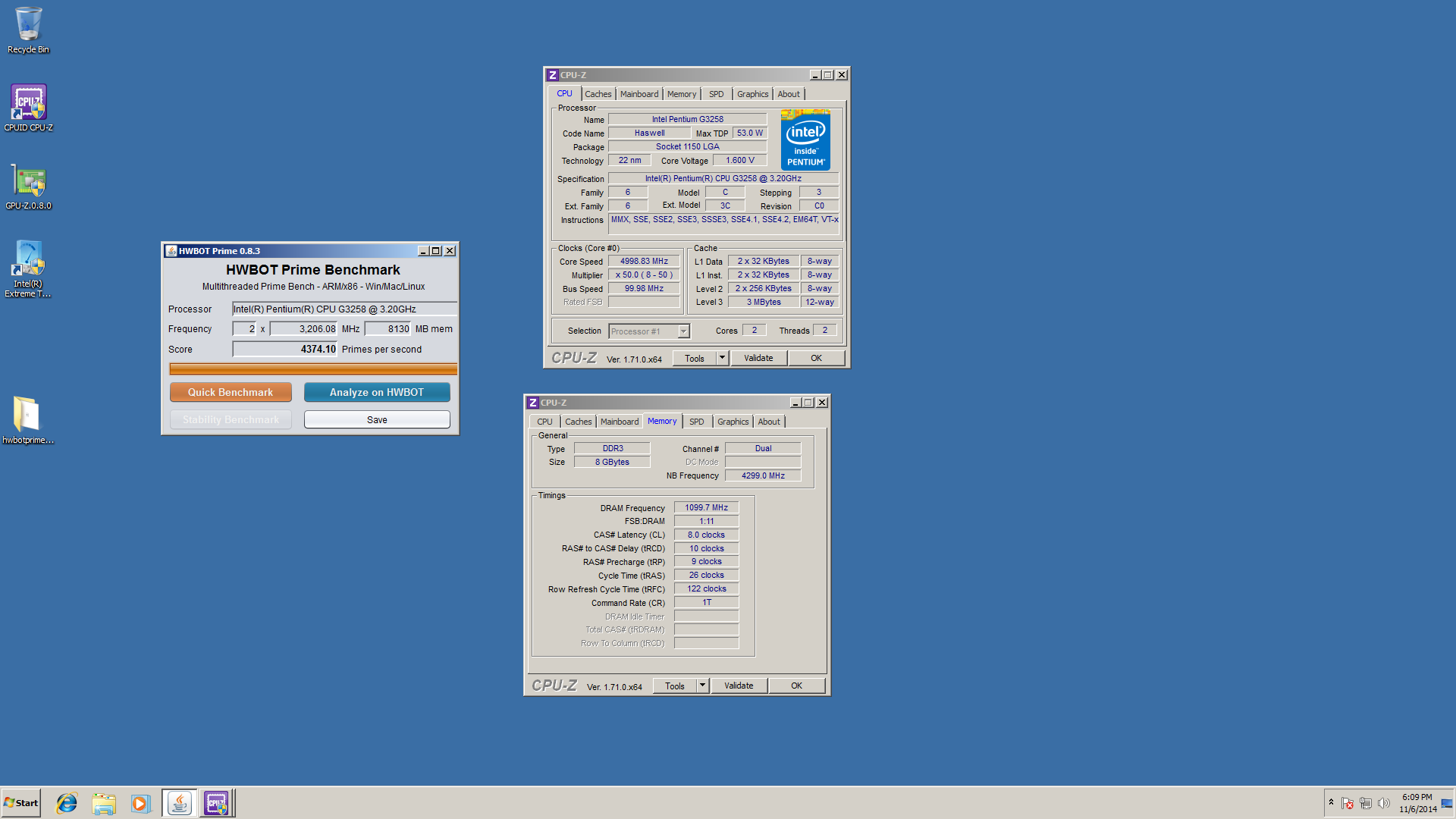
Task: Click the Score field showing 4374.10
Action: click(285, 349)
